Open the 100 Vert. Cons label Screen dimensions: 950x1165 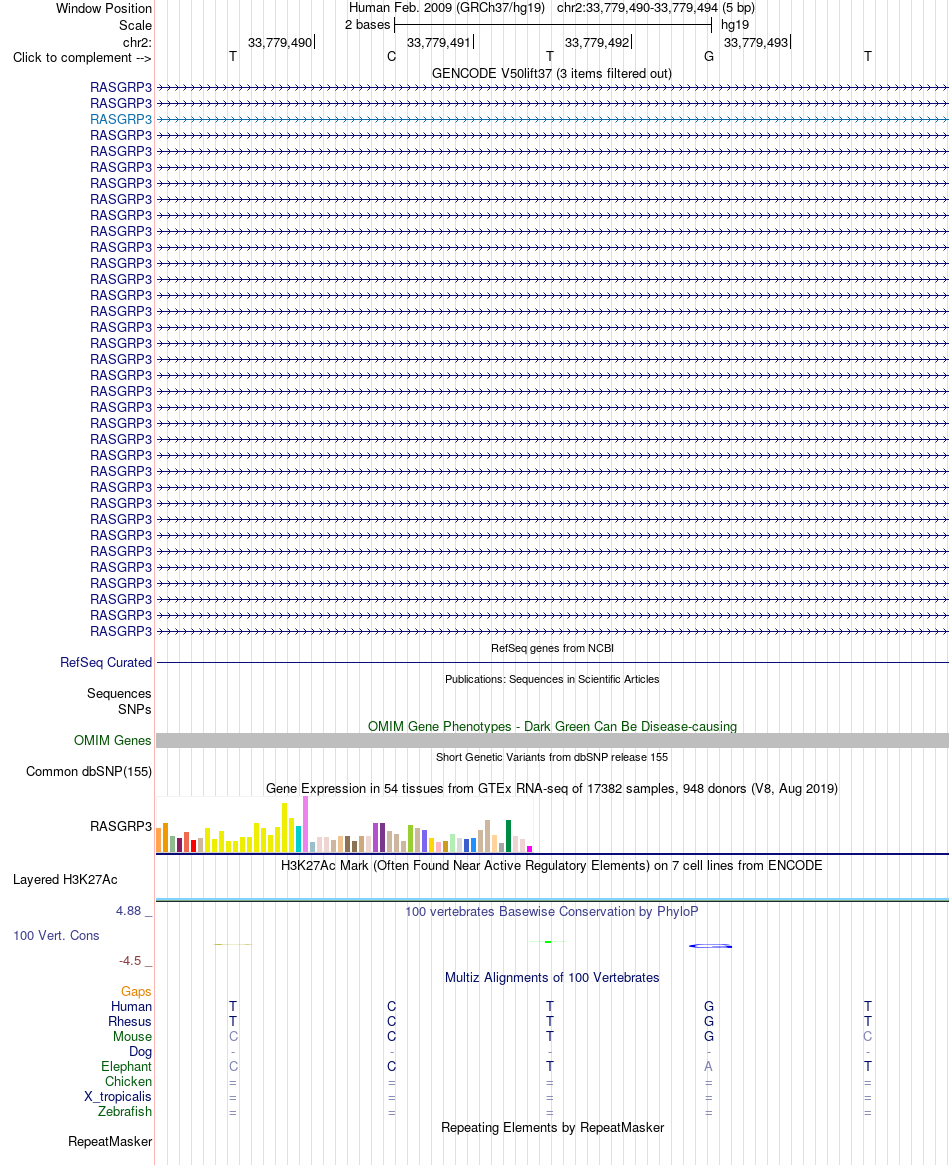[x=56, y=935]
